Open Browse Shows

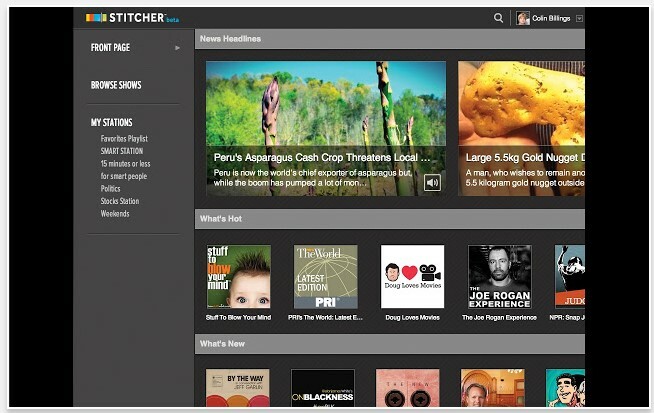(x=116, y=85)
